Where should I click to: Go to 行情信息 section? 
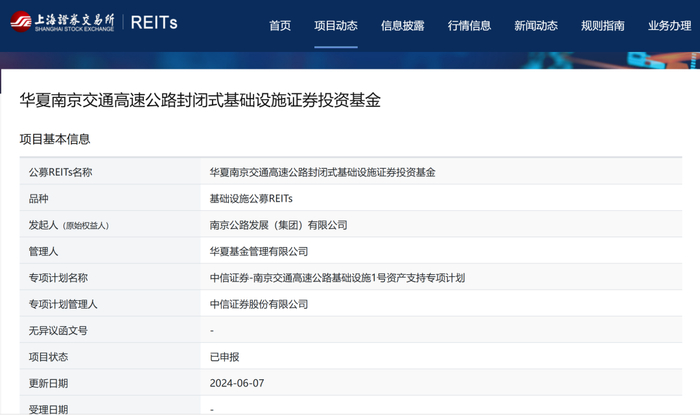tap(468, 25)
